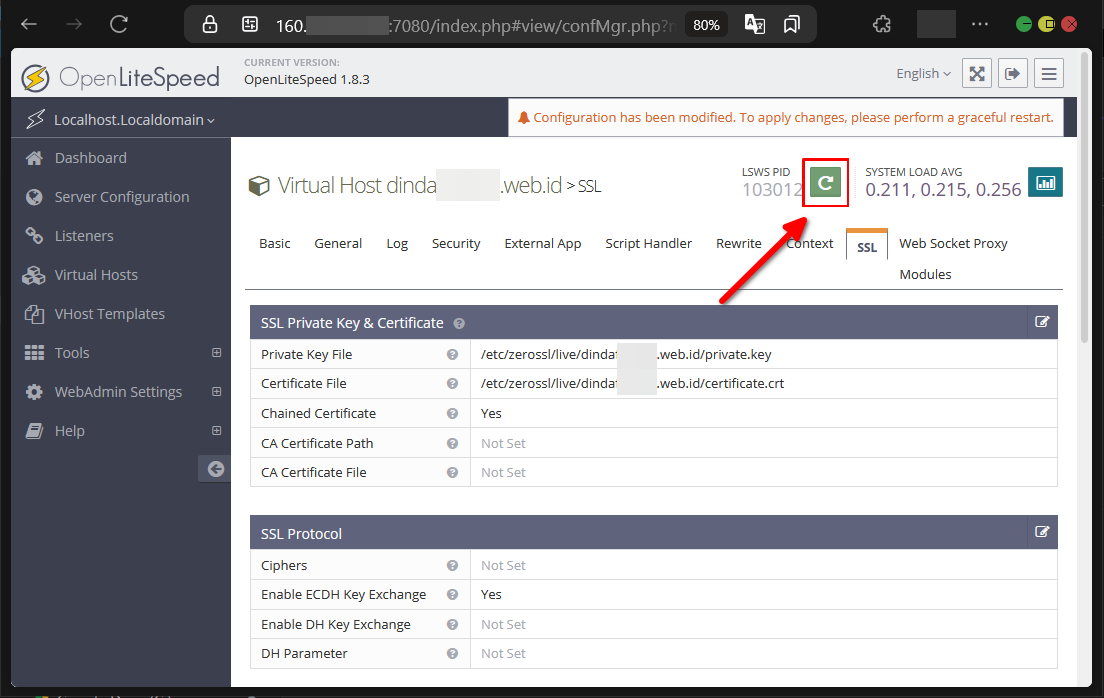Reload the browser page

click(x=119, y=25)
